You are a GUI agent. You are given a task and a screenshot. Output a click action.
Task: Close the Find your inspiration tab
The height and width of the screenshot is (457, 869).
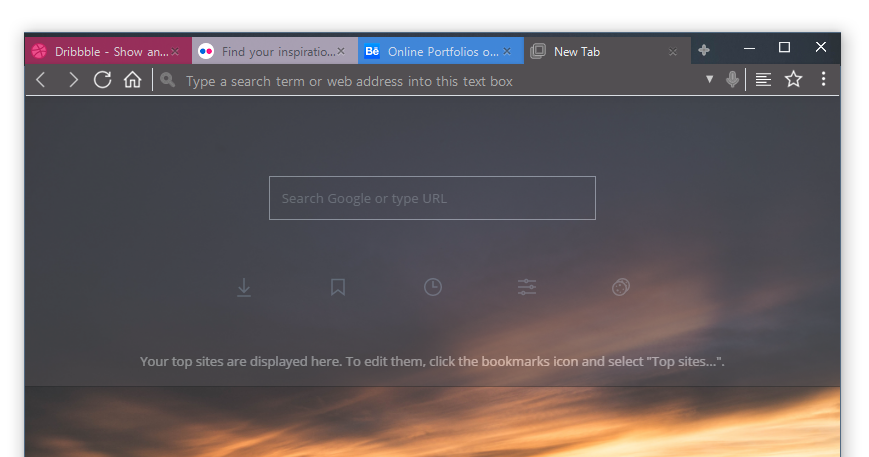point(341,51)
